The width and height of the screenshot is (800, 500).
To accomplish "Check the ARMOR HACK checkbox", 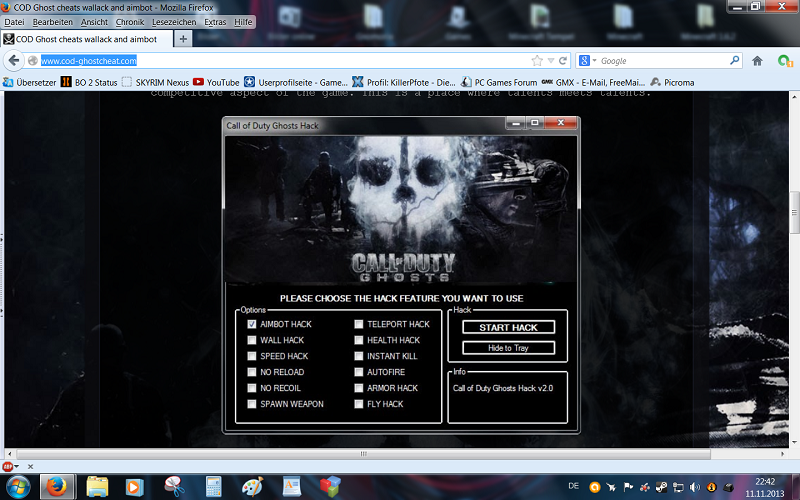I will click(359, 388).
